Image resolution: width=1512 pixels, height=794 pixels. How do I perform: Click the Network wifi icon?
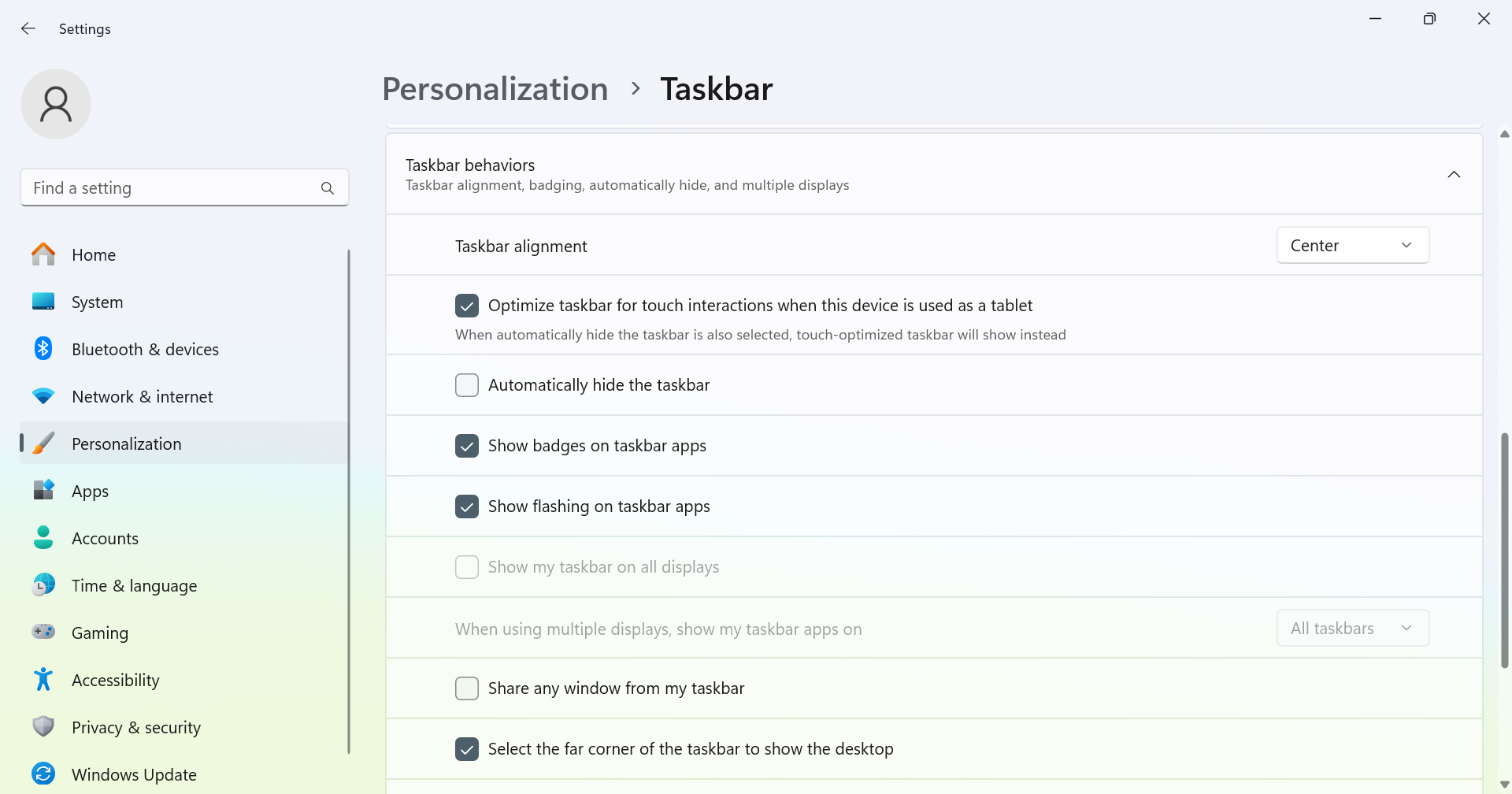[x=43, y=396]
